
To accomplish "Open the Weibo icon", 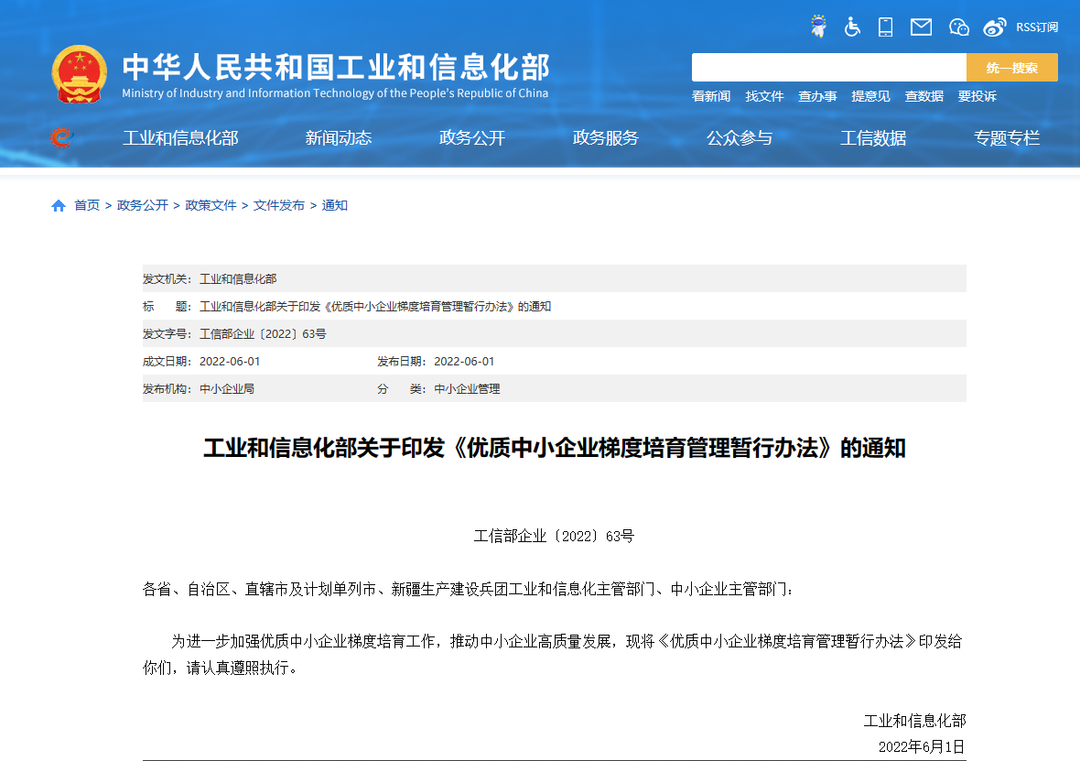I will (995, 27).
